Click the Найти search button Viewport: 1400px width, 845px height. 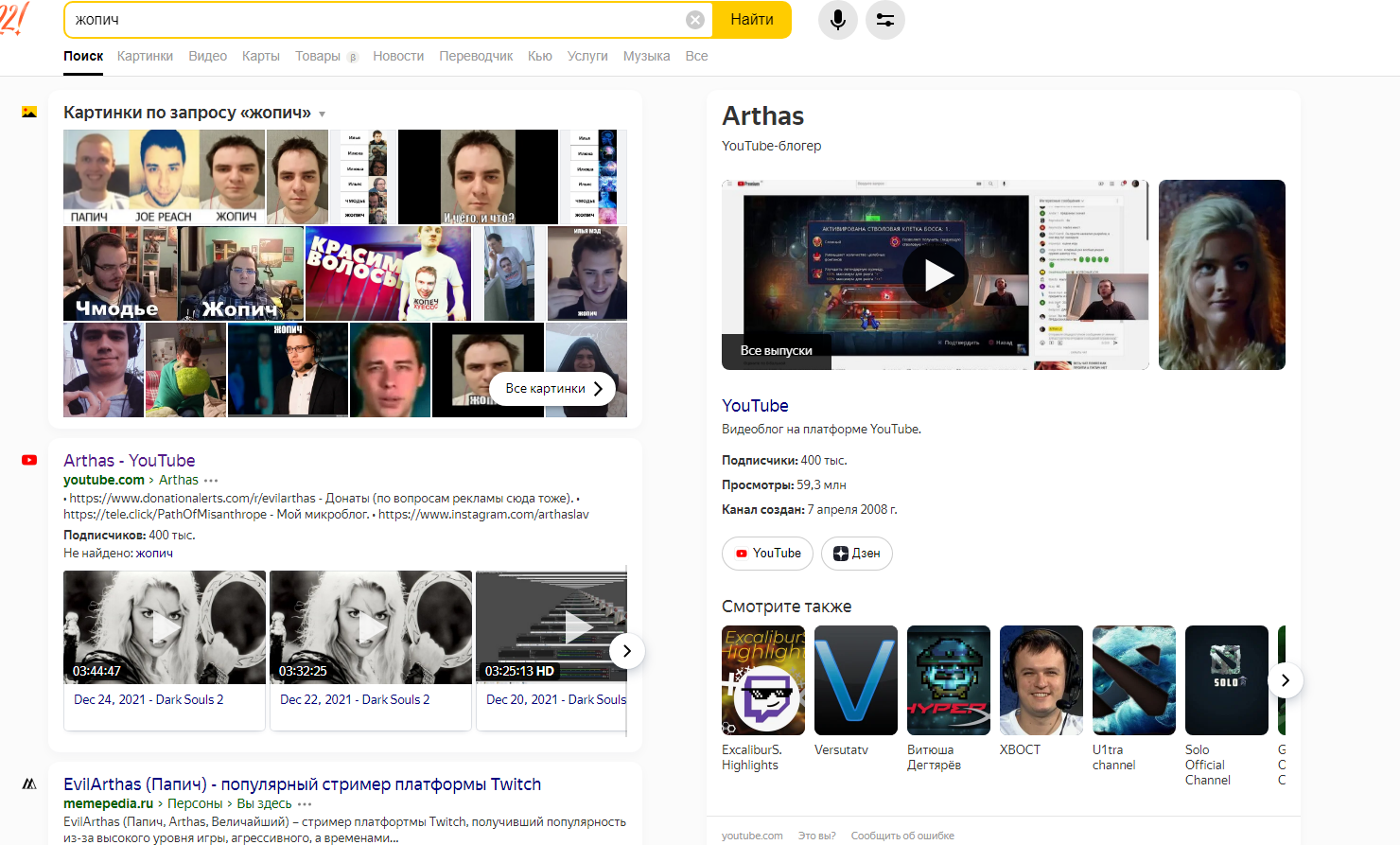click(752, 20)
